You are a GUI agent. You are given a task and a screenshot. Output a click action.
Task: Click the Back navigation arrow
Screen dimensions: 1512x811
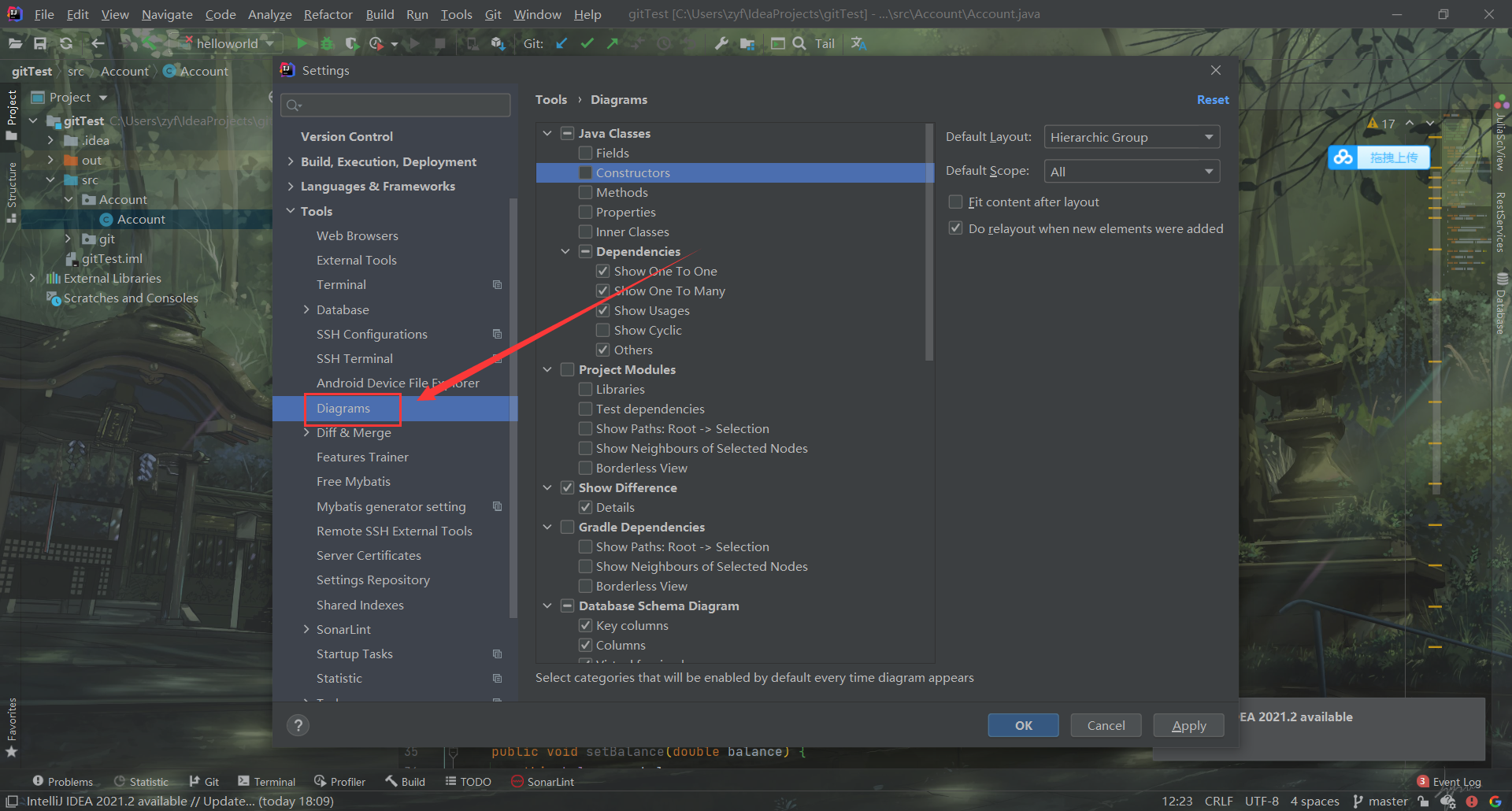(98, 43)
